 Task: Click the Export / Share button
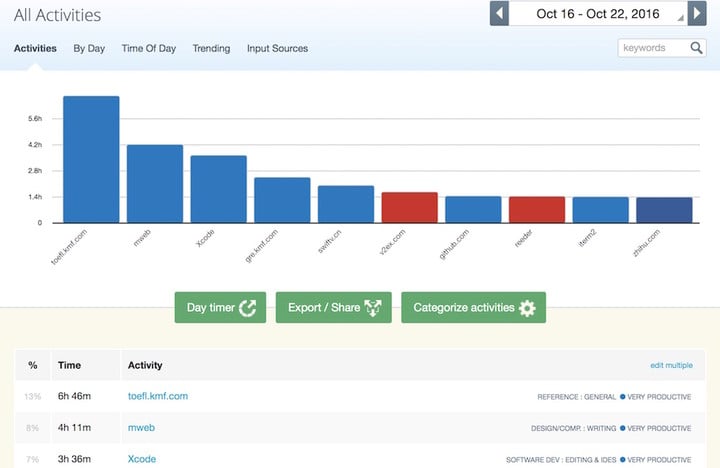334,307
